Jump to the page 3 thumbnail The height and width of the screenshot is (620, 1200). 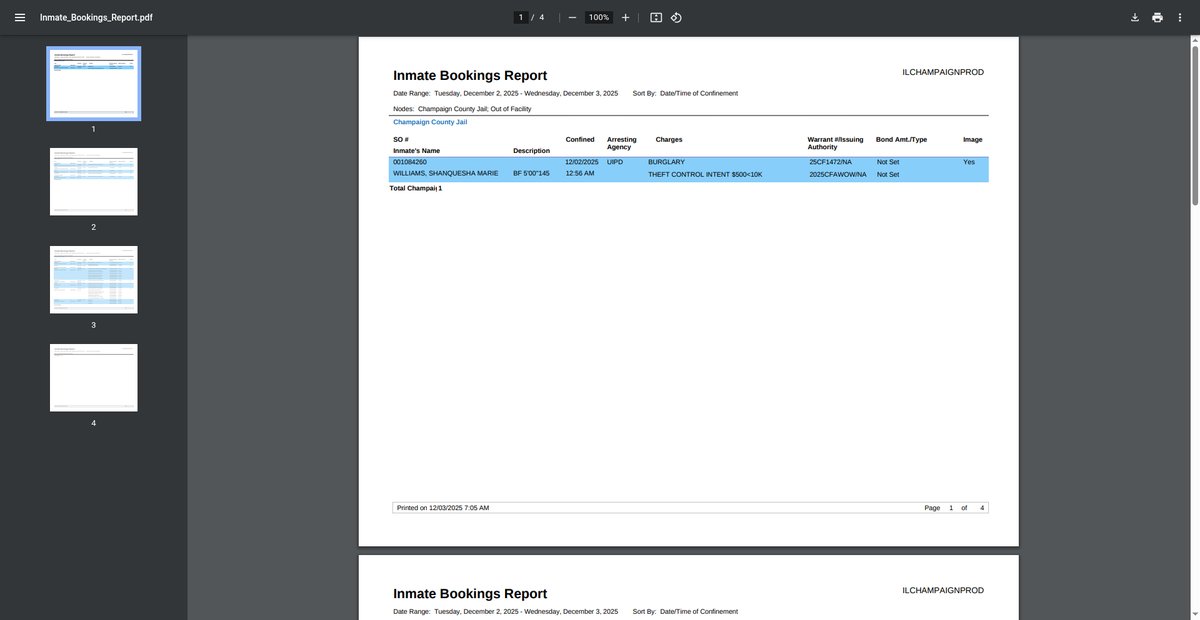94,279
